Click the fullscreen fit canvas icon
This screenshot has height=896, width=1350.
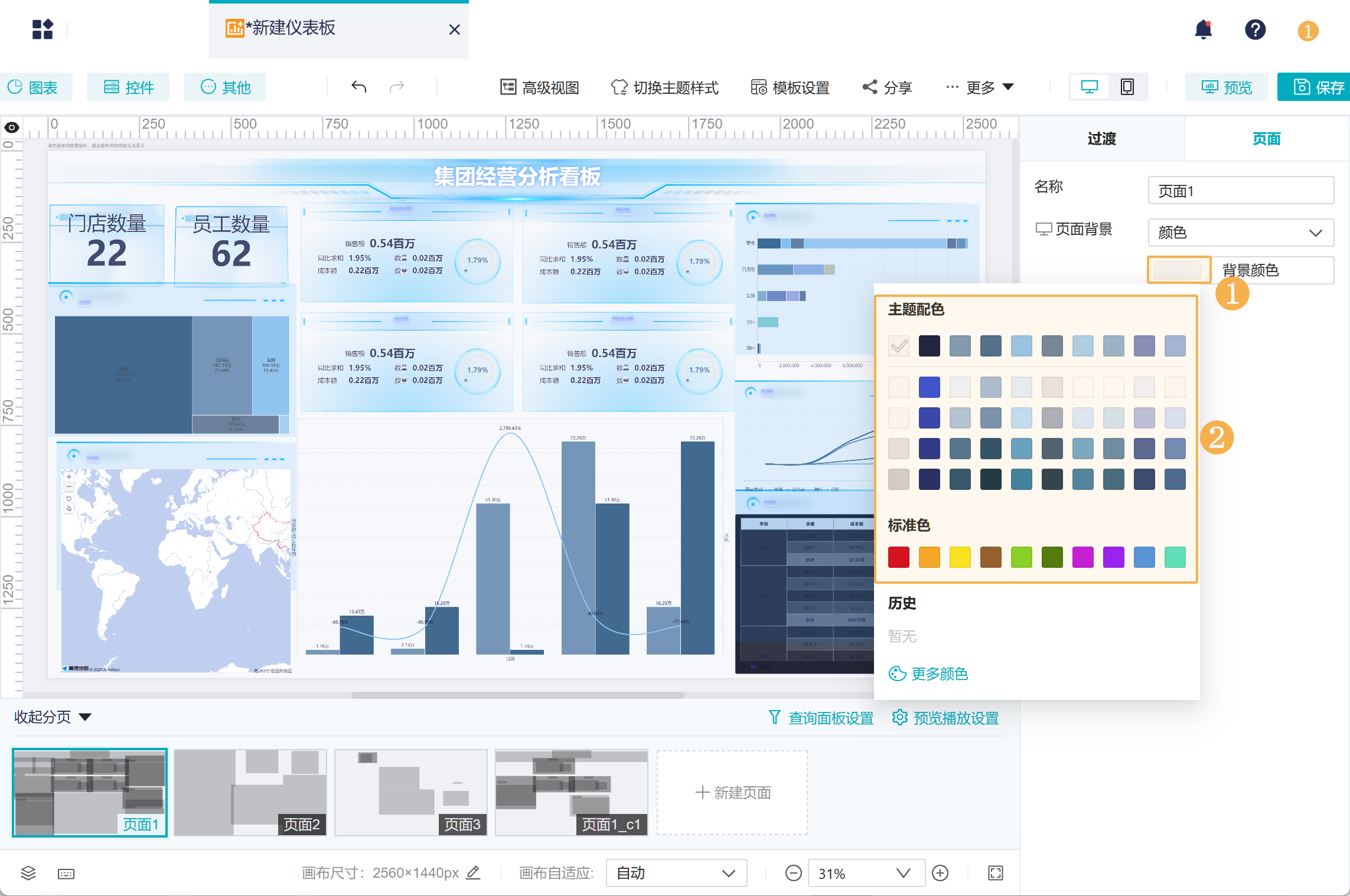(996, 873)
